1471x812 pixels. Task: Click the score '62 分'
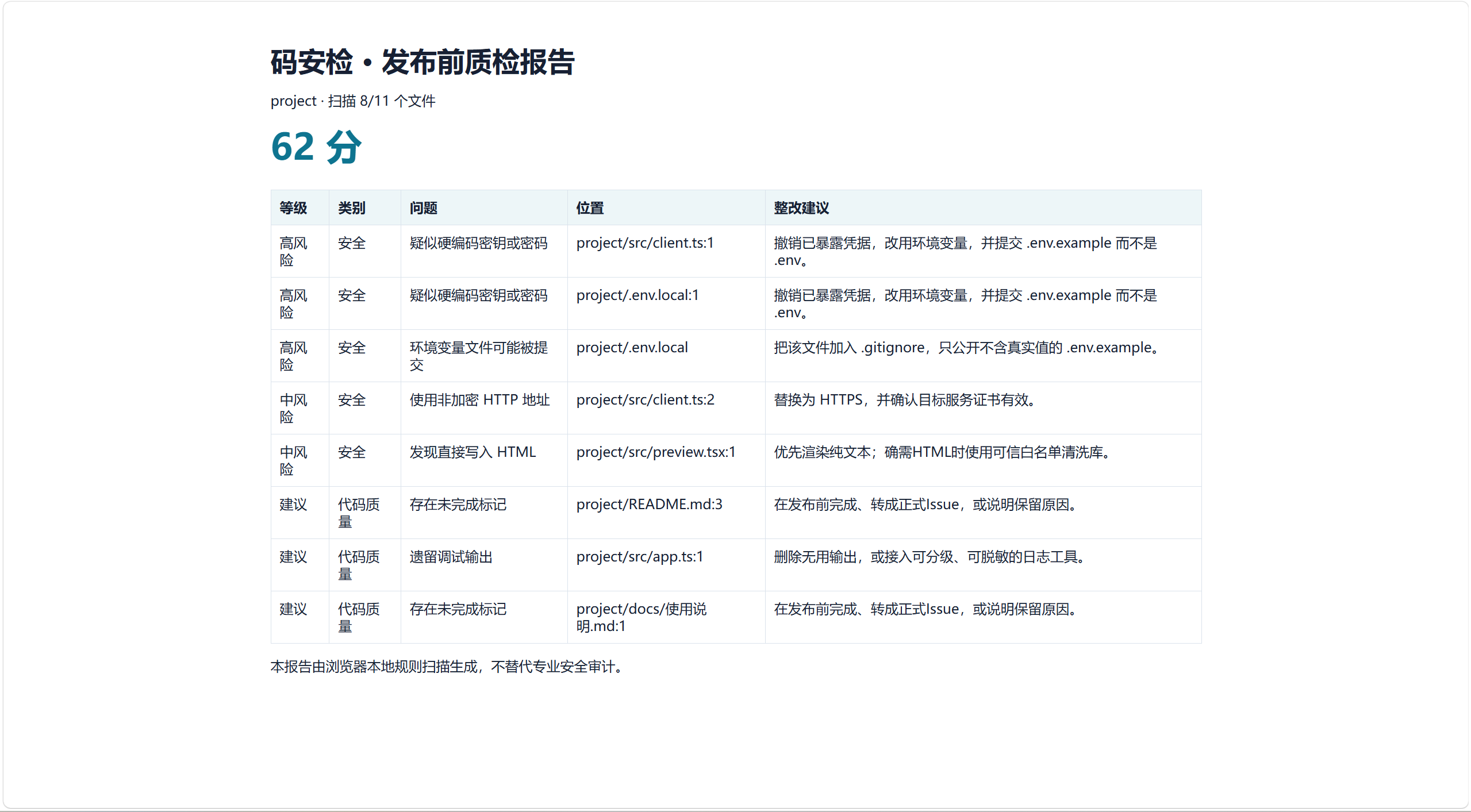coord(316,147)
